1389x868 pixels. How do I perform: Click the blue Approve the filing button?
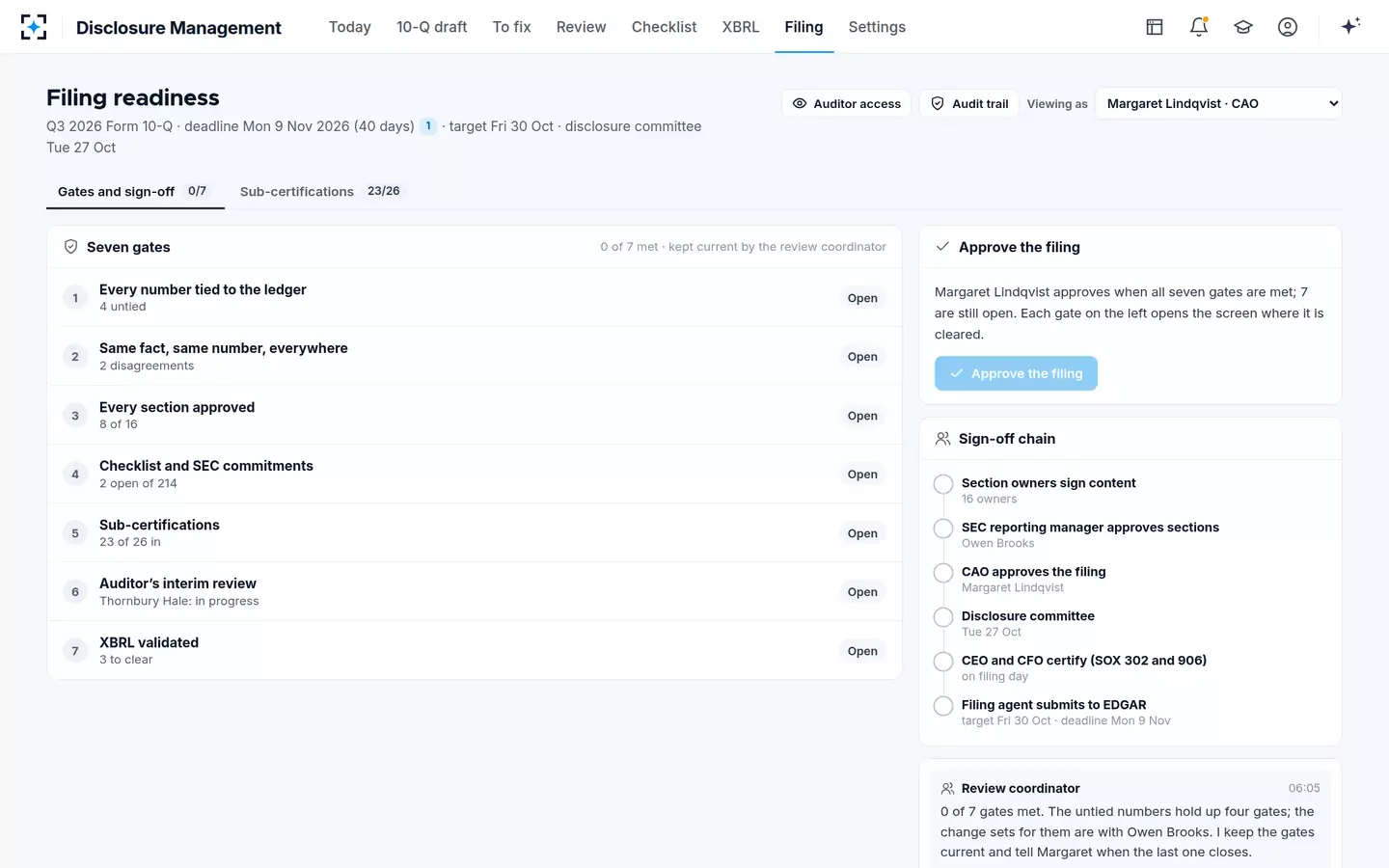1016,373
